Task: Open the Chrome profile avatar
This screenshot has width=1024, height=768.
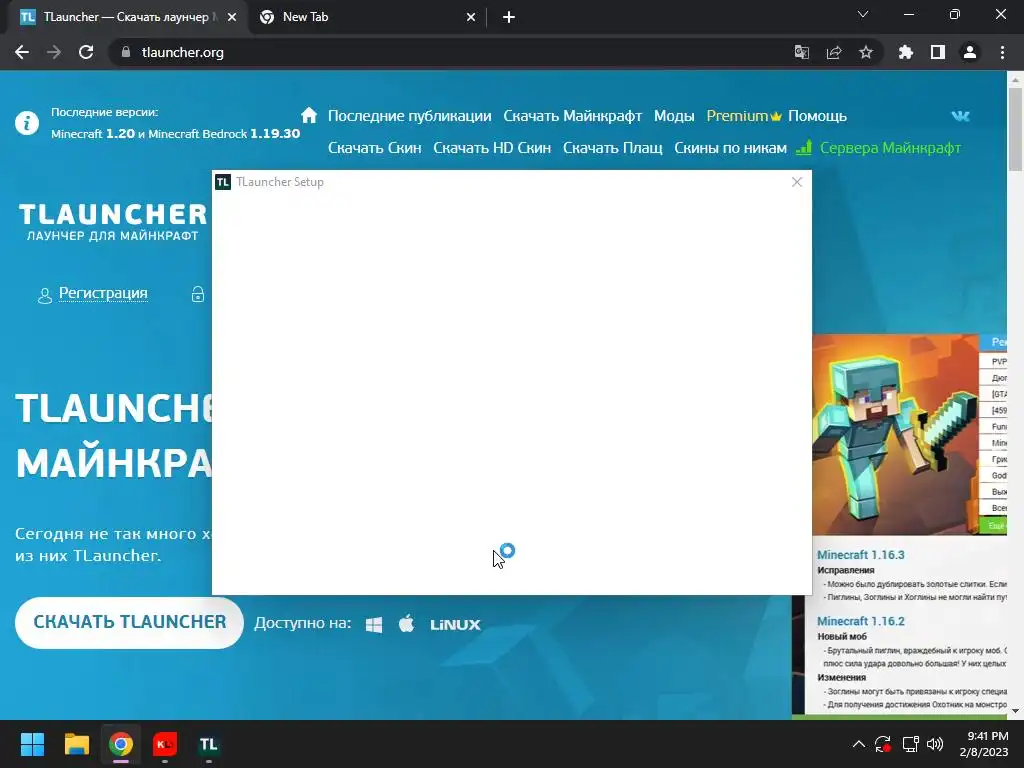Action: click(x=970, y=52)
